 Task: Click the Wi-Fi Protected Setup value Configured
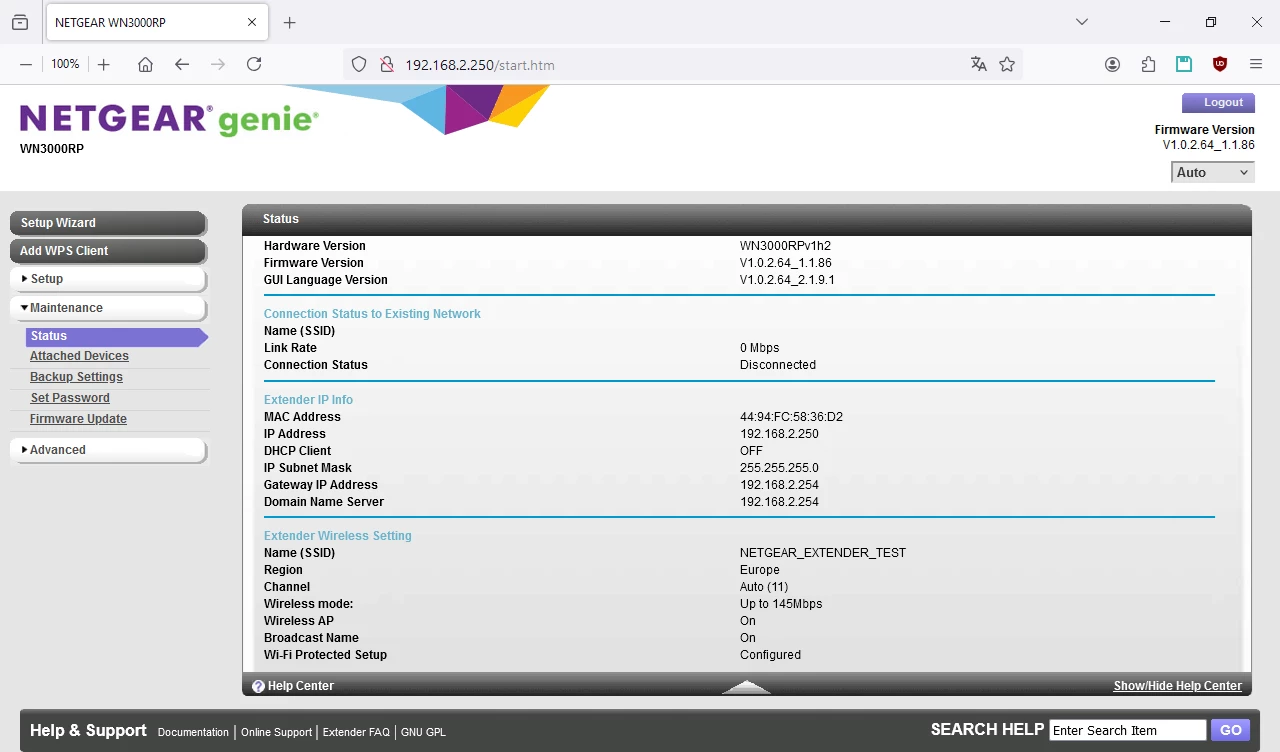click(x=770, y=655)
